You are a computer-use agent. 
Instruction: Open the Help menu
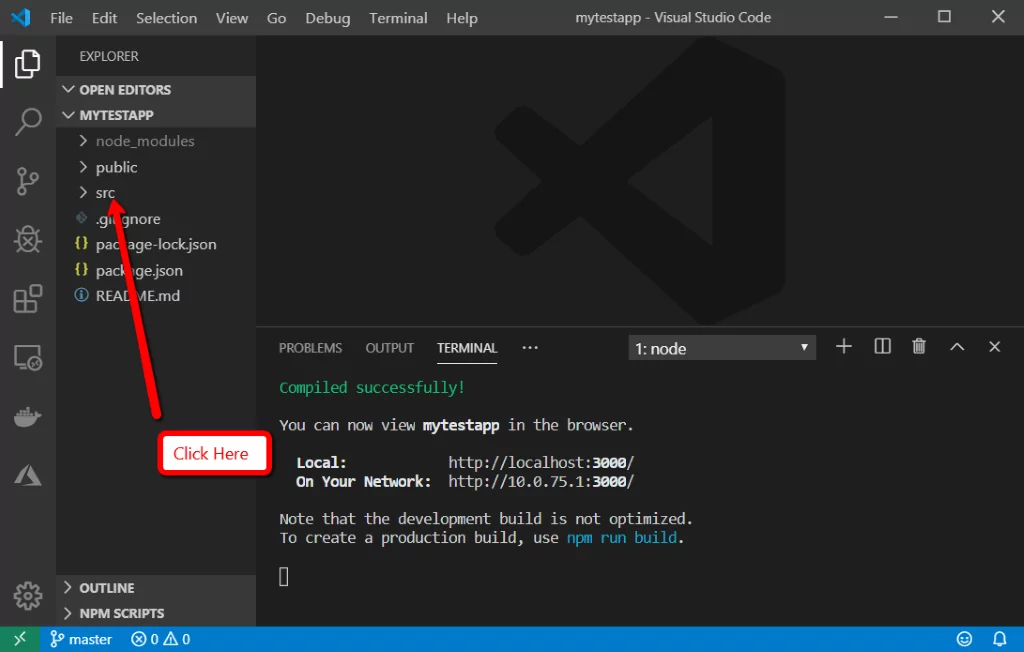point(462,18)
